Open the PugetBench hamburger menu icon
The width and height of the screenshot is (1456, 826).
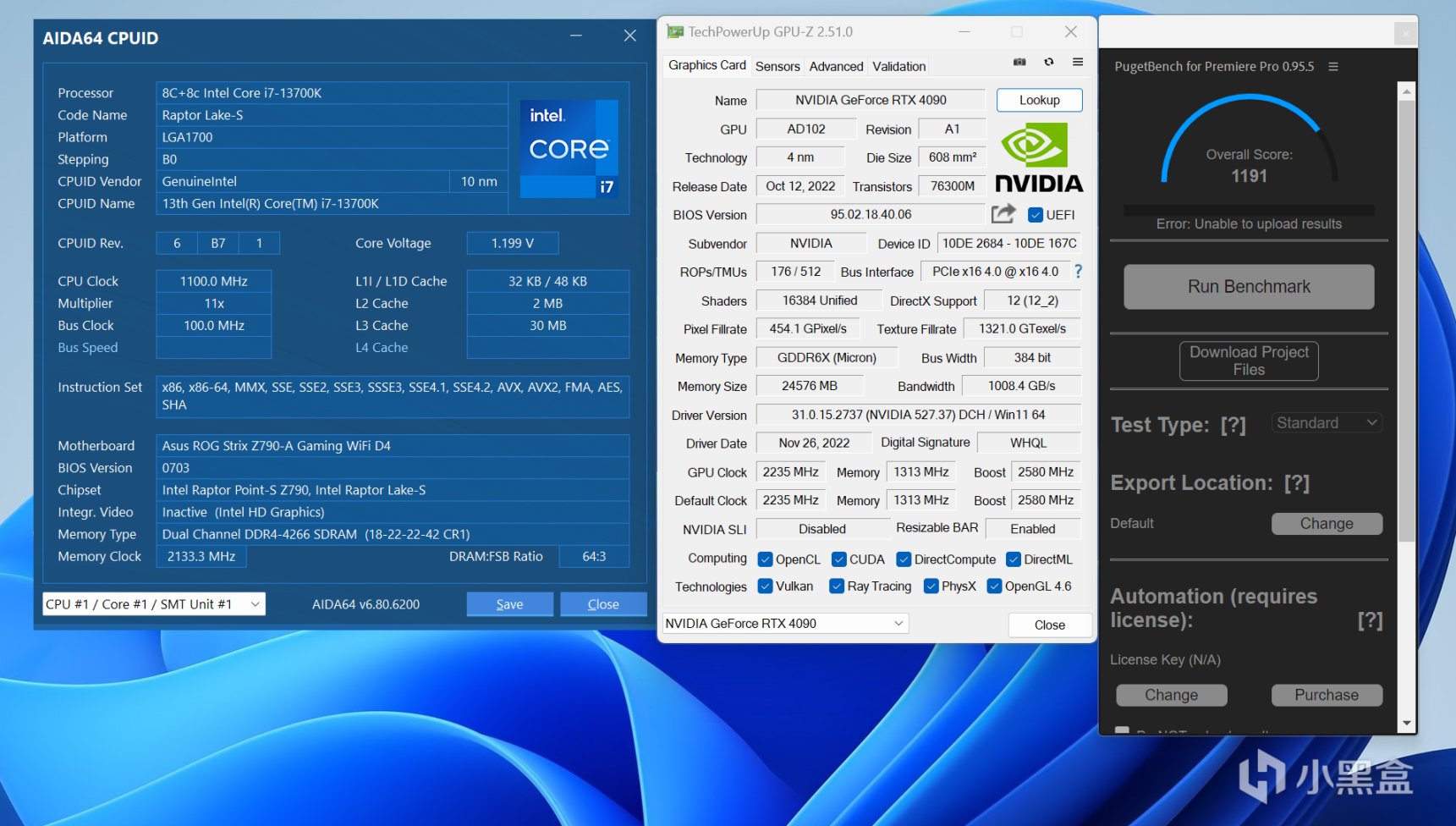tap(1333, 67)
